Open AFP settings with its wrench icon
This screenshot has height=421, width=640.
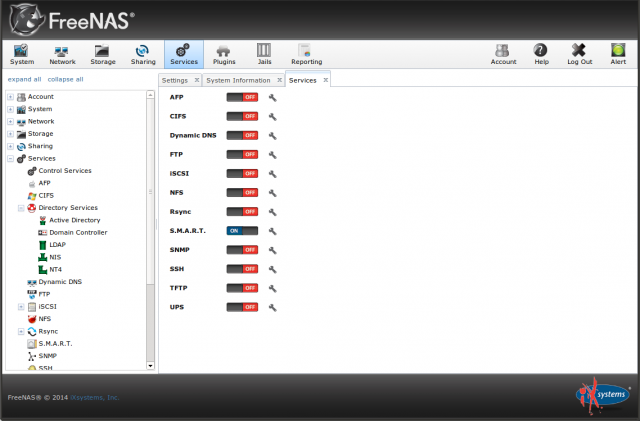(x=273, y=98)
